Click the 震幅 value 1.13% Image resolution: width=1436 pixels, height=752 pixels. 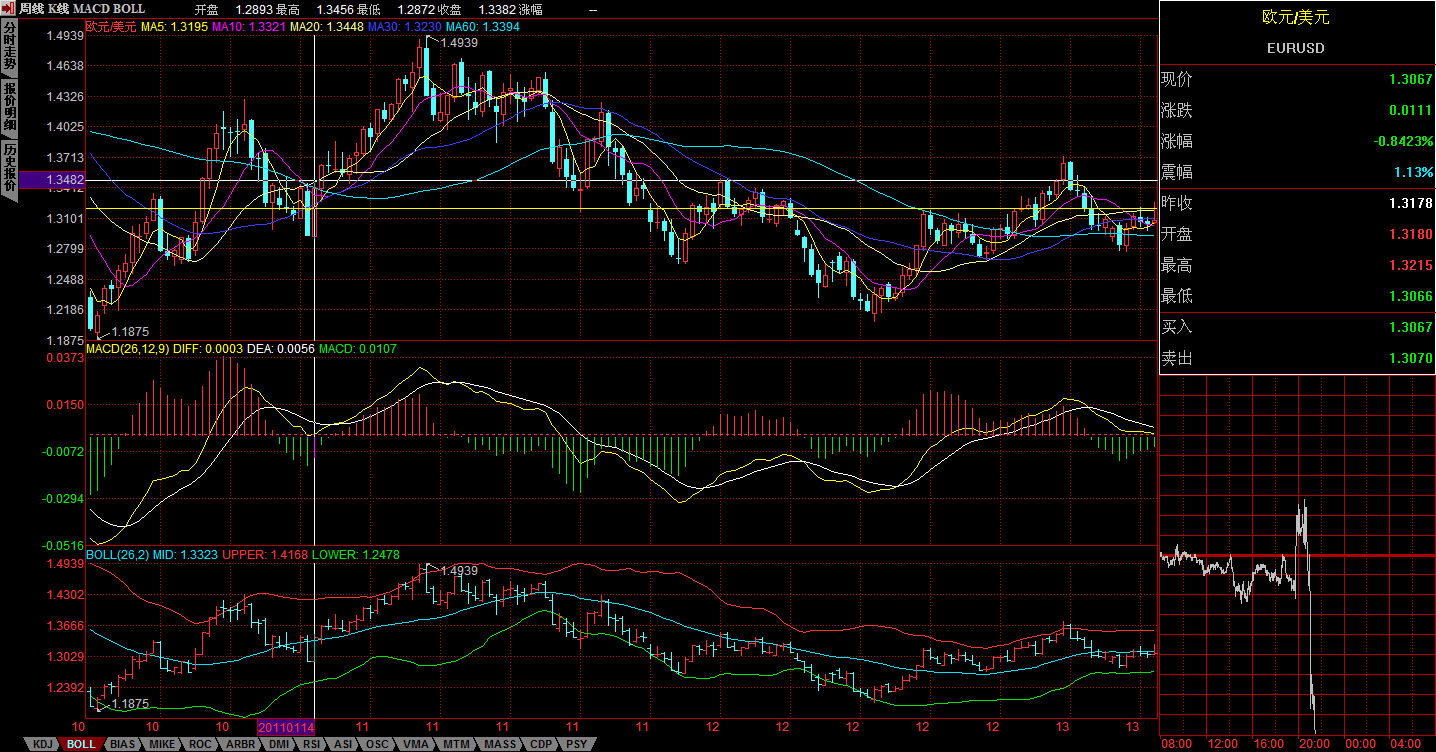coord(1414,173)
